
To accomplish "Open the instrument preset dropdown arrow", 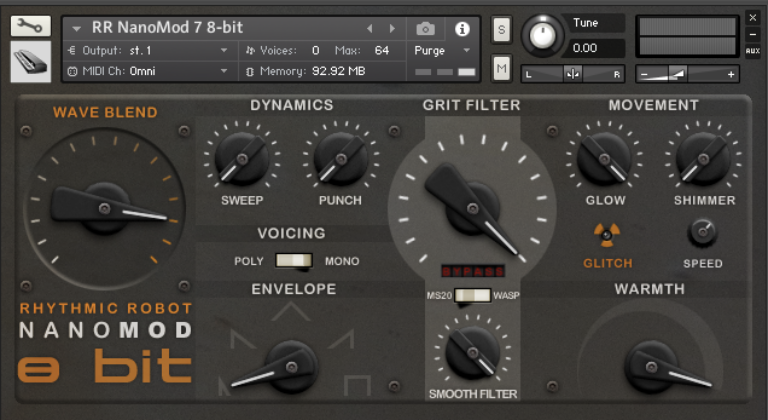I will pyautogui.click(x=76, y=29).
